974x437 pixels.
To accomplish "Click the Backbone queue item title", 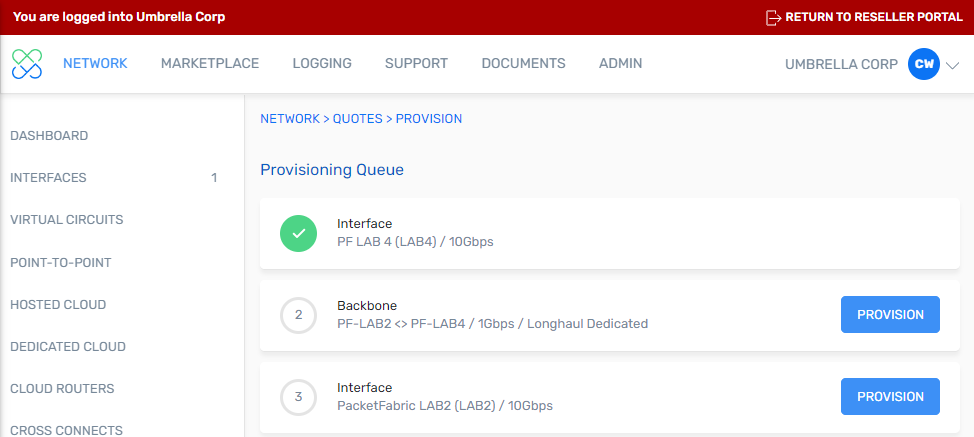I will pos(367,305).
